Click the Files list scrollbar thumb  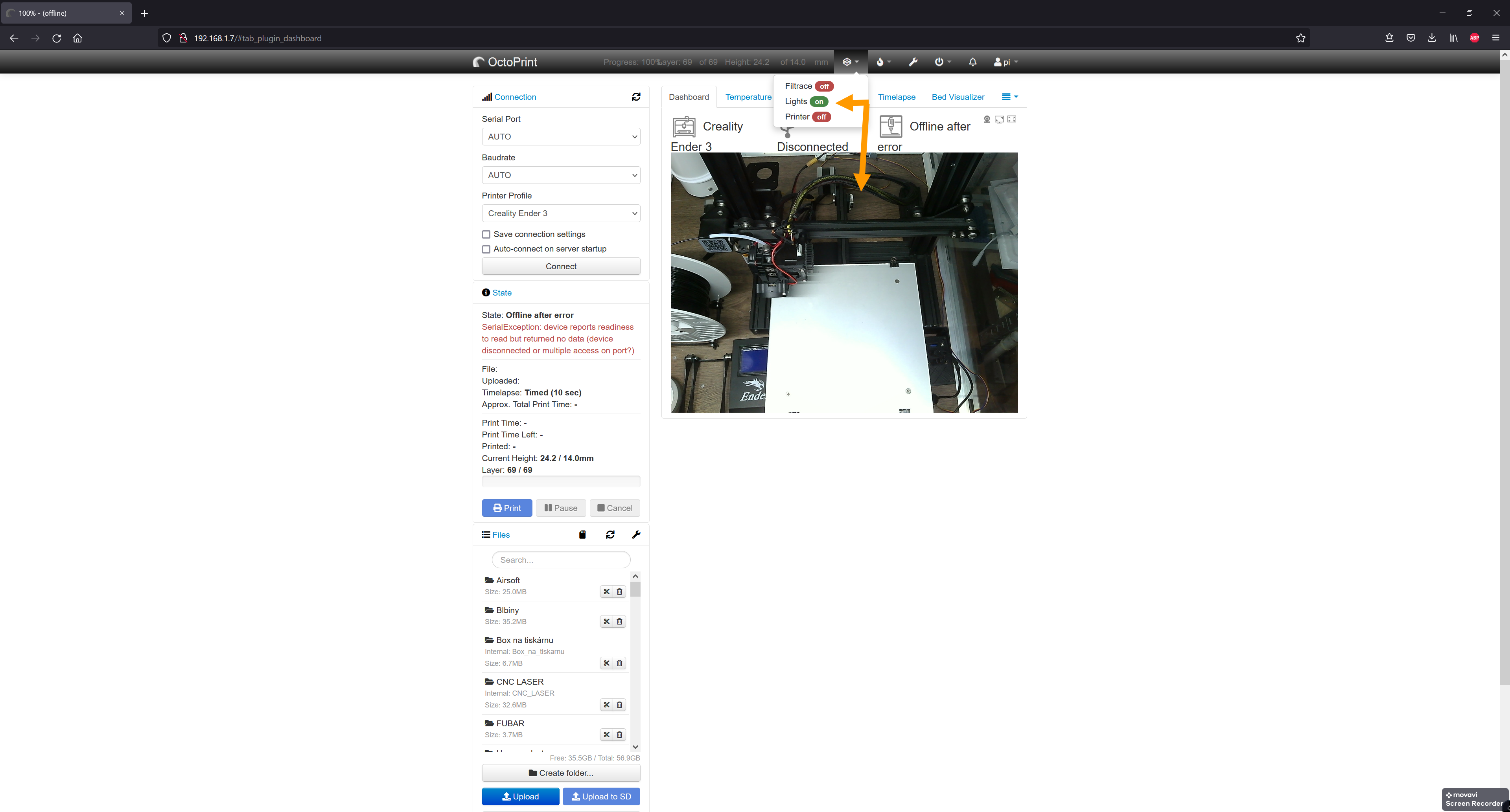coord(635,589)
